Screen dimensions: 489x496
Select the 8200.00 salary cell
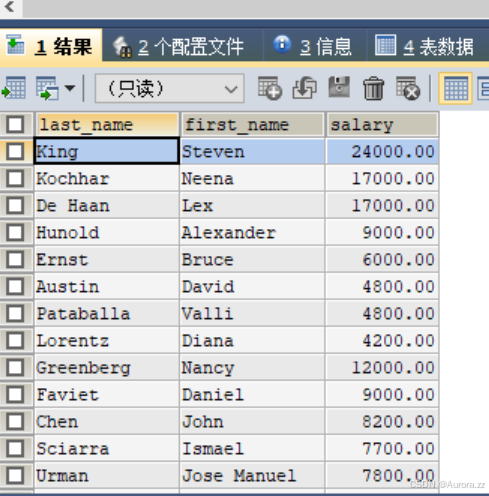pyautogui.click(x=382, y=422)
